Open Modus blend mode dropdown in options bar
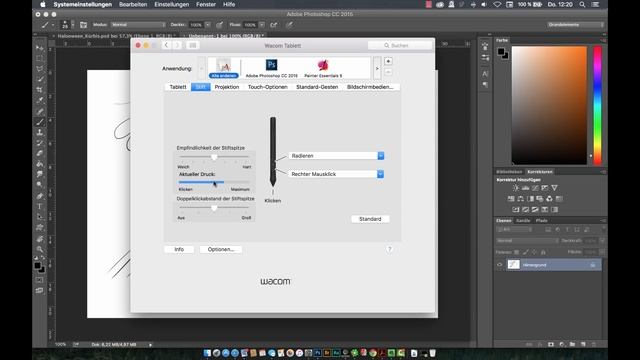 point(138,25)
